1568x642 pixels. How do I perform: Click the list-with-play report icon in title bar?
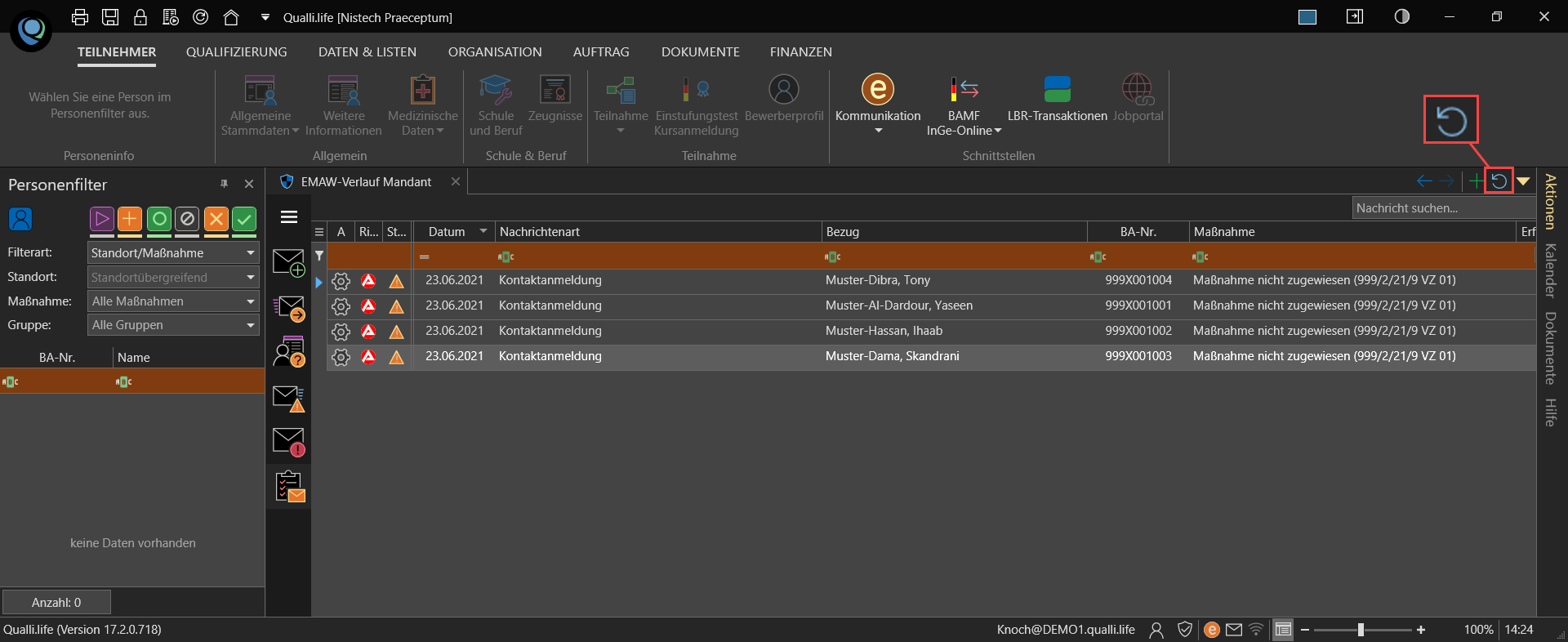pos(170,17)
